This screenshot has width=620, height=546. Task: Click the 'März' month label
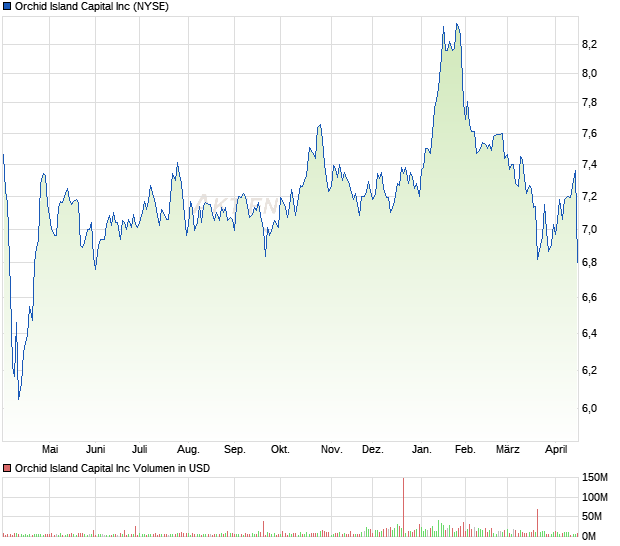click(508, 450)
